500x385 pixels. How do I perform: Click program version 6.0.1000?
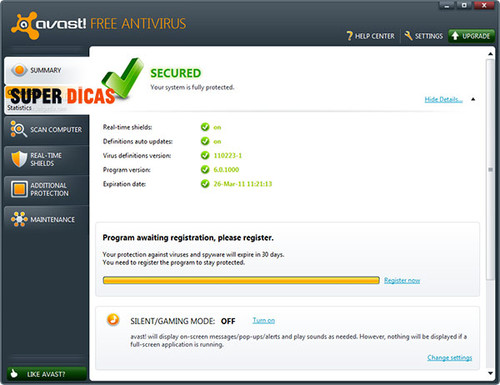tap(226, 170)
